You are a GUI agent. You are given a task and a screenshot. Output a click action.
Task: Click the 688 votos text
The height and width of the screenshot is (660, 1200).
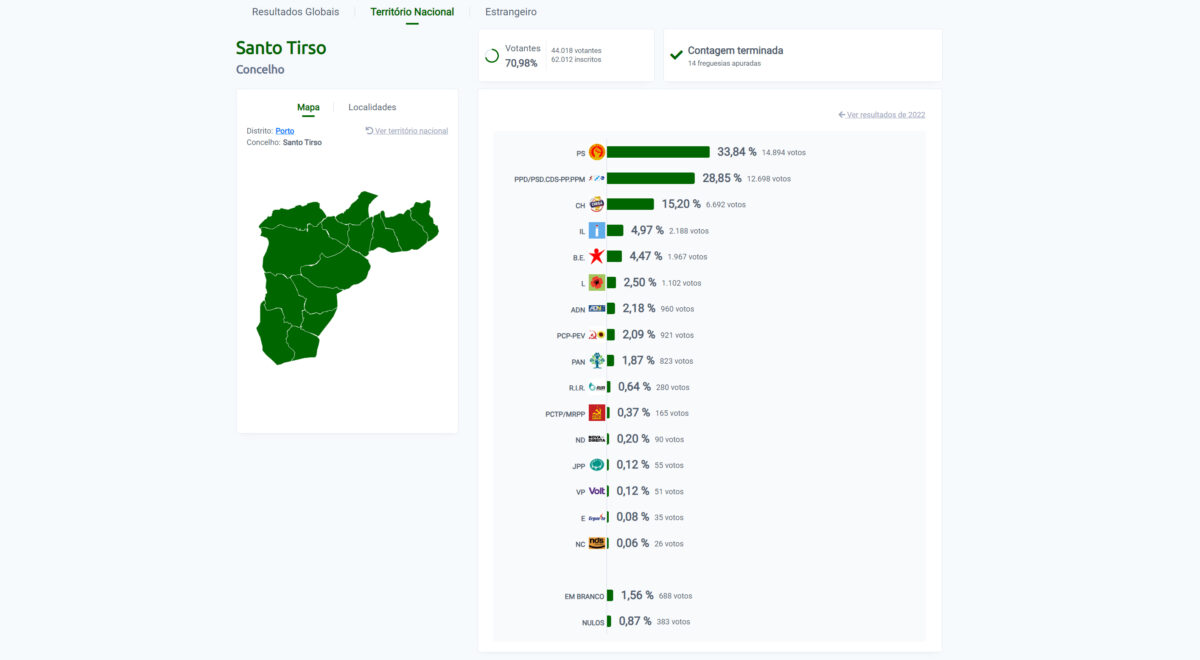[x=675, y=596]
